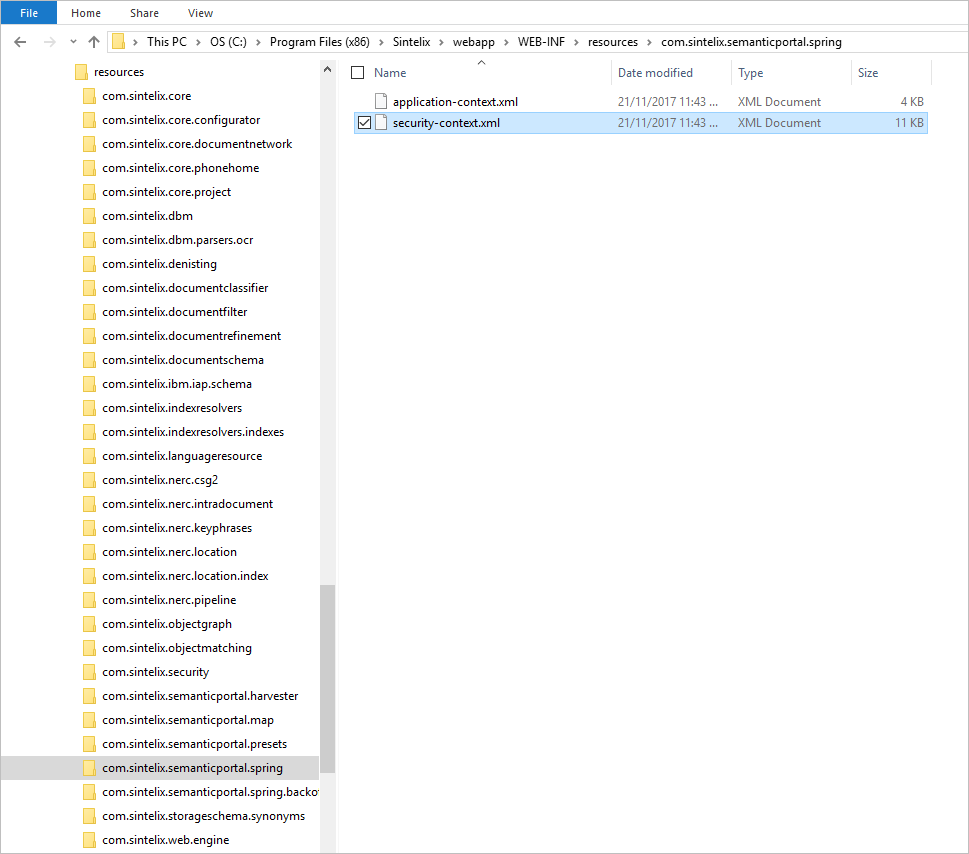969x854 pixels.
Task: Select the com.sintelix.security folder
Action: (x=155, y=672)
